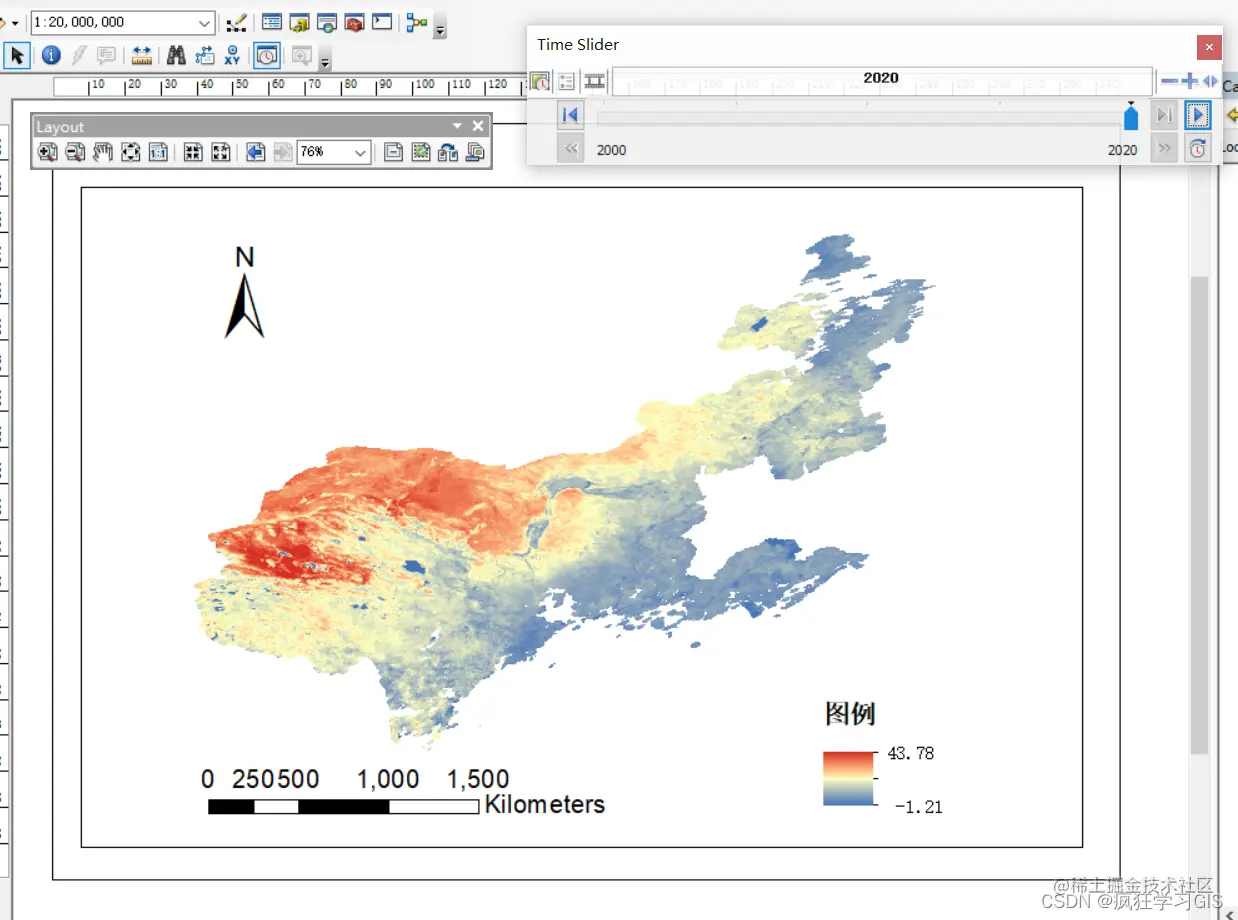The width and height of the screenshot is (1238, 920).
Task: Open the Catalog window icon
Action: pos(299,22)
